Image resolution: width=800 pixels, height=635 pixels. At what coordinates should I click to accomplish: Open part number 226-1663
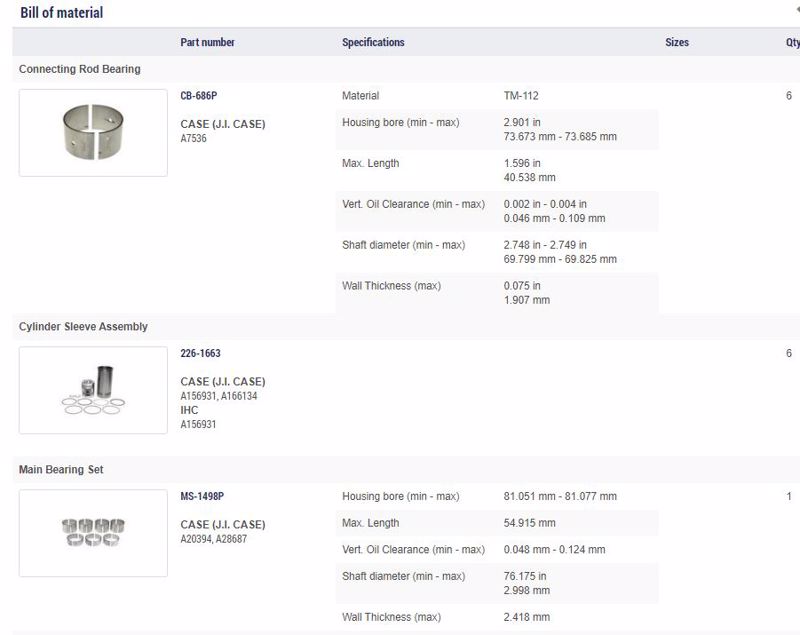pyautogui.click(x=200, y=353)
